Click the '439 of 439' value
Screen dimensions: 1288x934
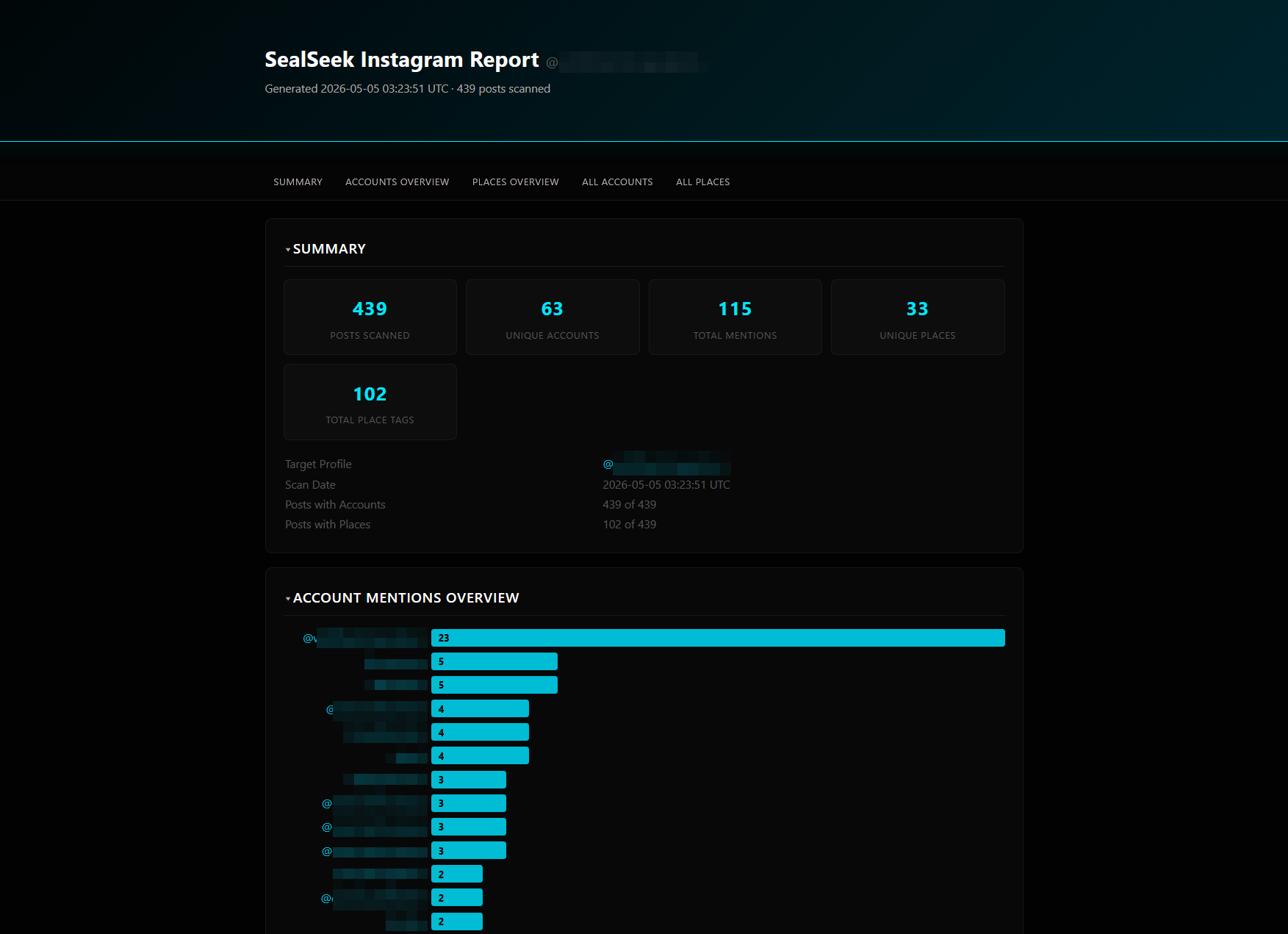click(x=630, y=505)
